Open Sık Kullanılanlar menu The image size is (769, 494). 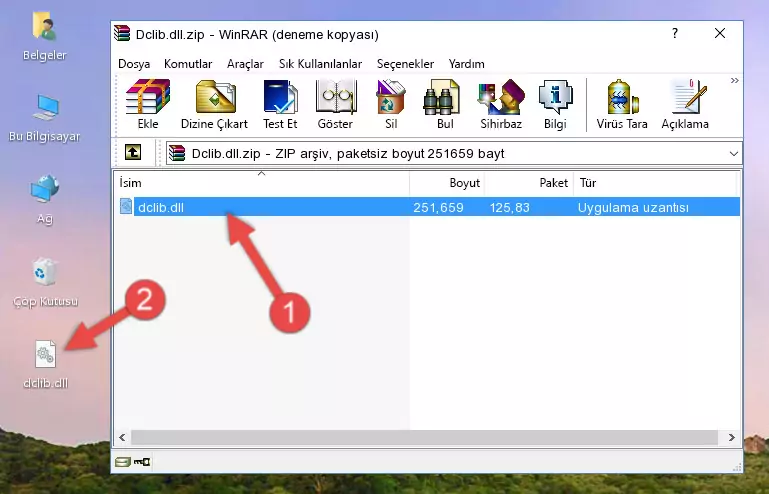(x=320, y=64)
